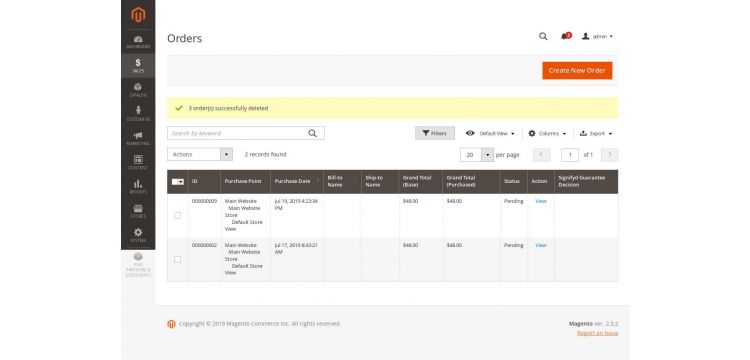Open the Customers sidebar menu
The width and height of the screenshot is (750, 360).
pos(138,114)
